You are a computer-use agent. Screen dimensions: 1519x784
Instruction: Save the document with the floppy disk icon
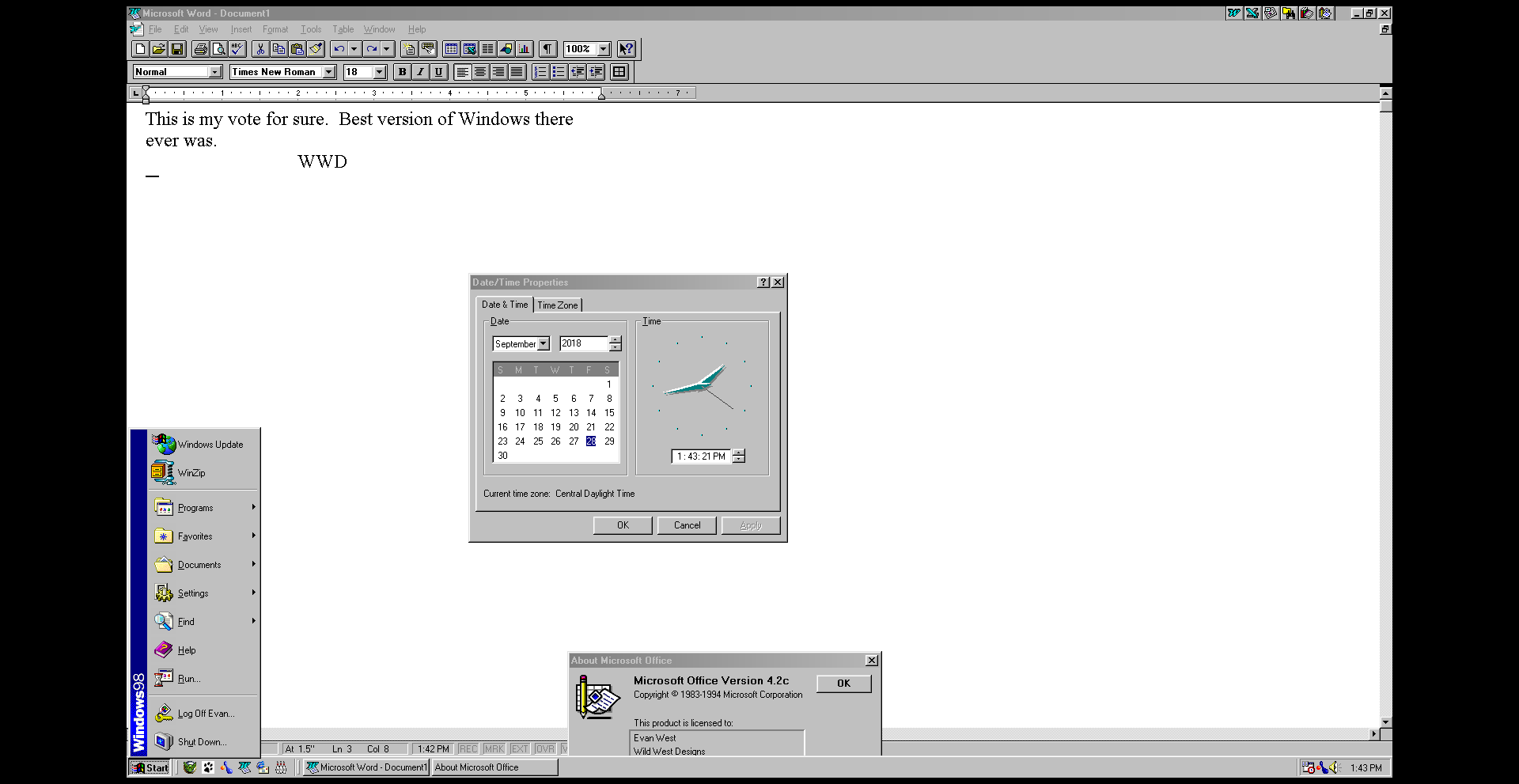pyautogui.click(x=177, y=49)
